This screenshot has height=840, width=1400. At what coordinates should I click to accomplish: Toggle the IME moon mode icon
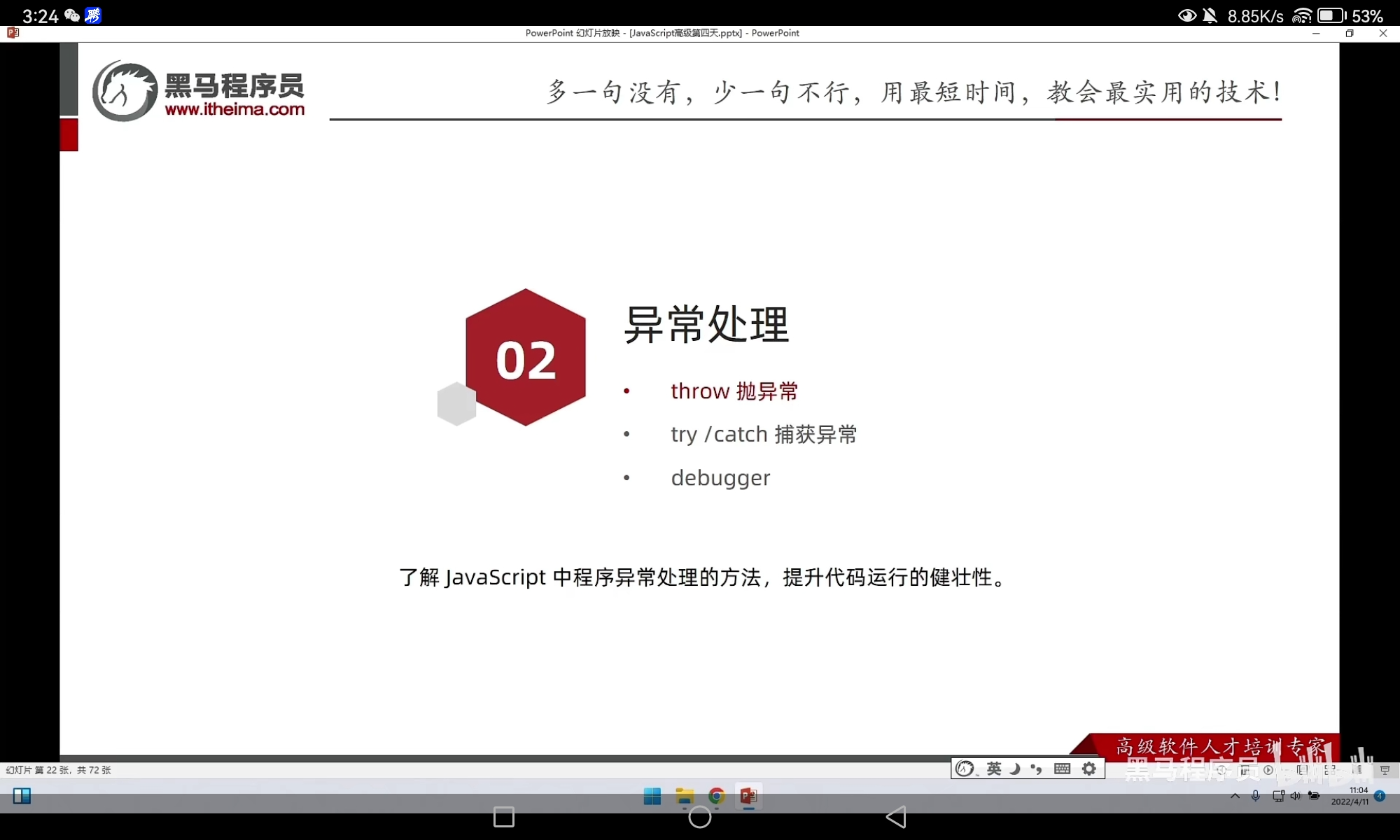click(1015, 769)
